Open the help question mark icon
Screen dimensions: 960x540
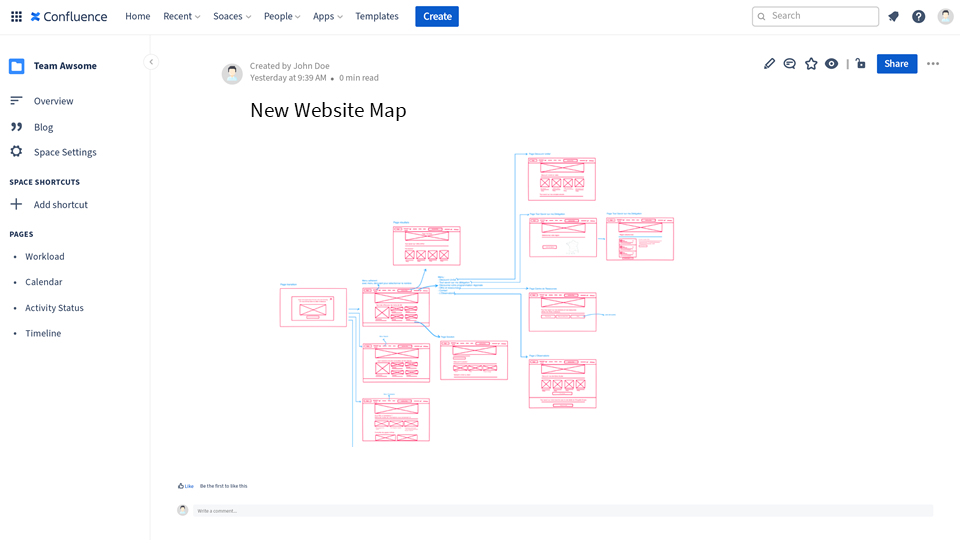918,17
